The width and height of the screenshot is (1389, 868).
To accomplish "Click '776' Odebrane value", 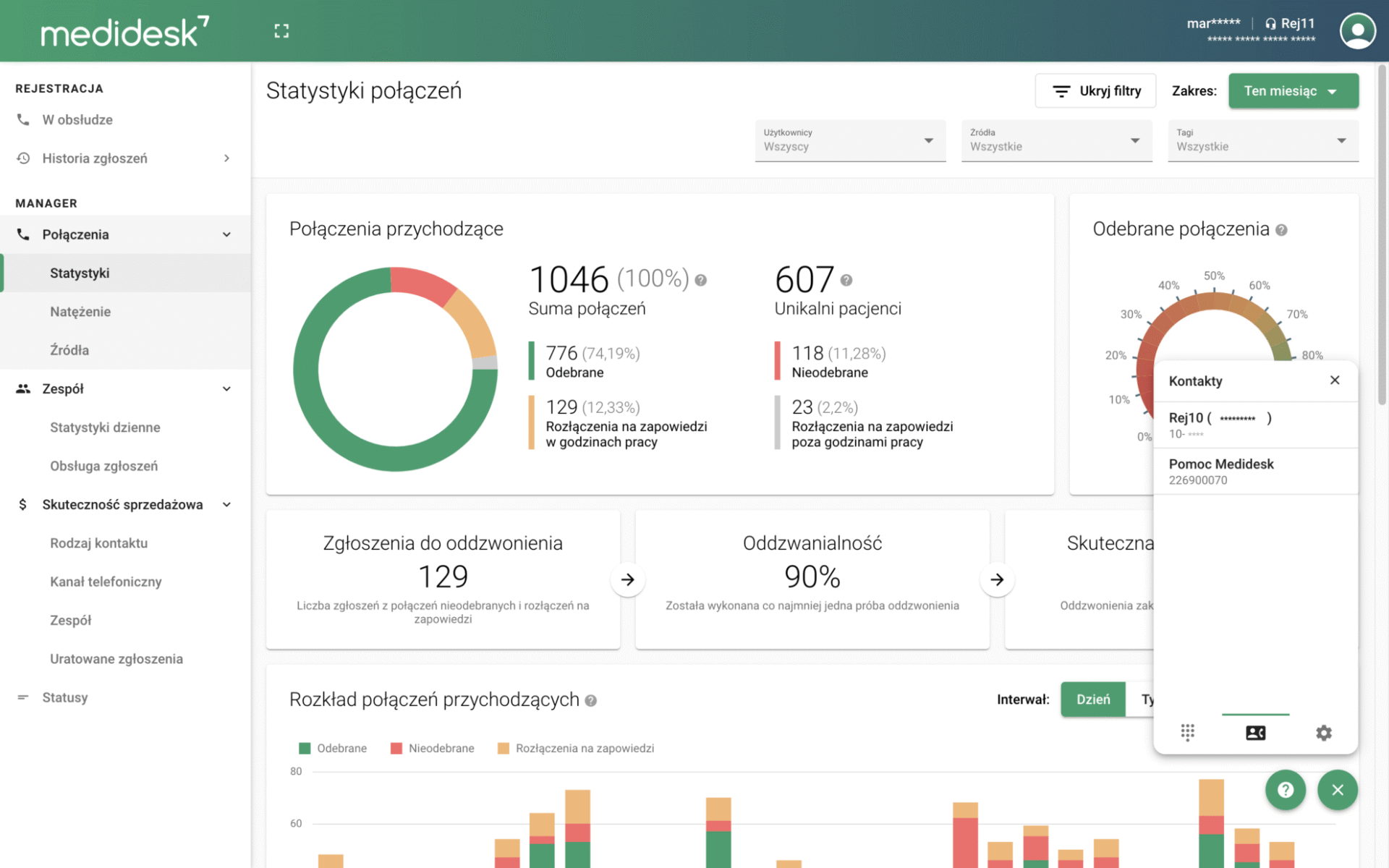I will (561, 353).
